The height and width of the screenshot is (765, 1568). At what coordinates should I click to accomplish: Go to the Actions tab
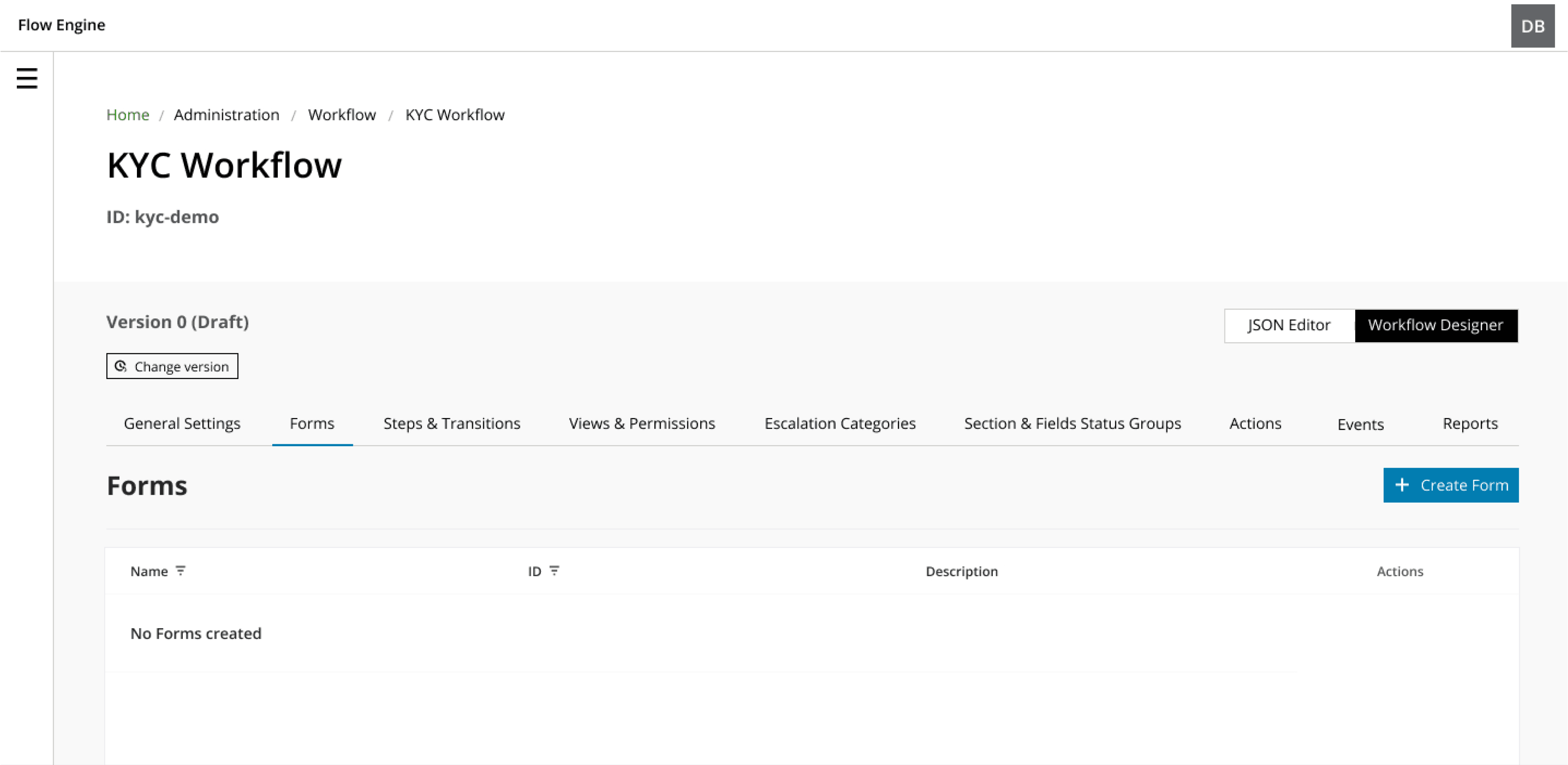tap(1255, 424)
